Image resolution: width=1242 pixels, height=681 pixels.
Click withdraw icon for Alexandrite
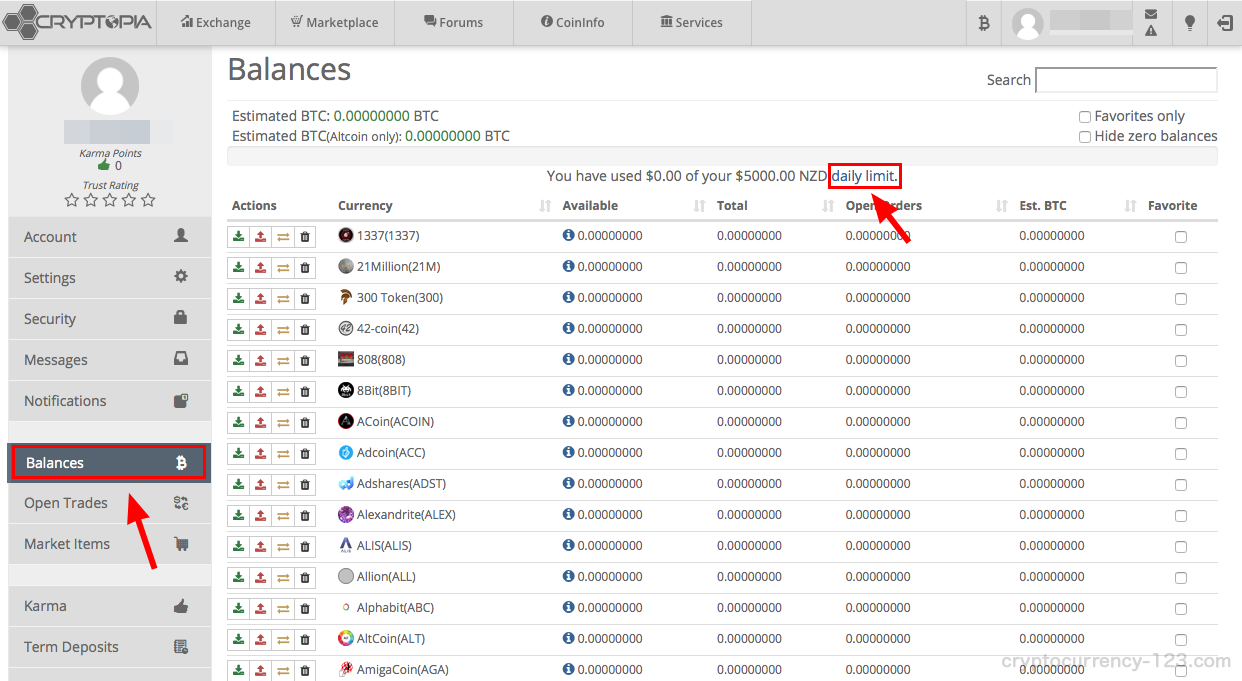(260, 516)
